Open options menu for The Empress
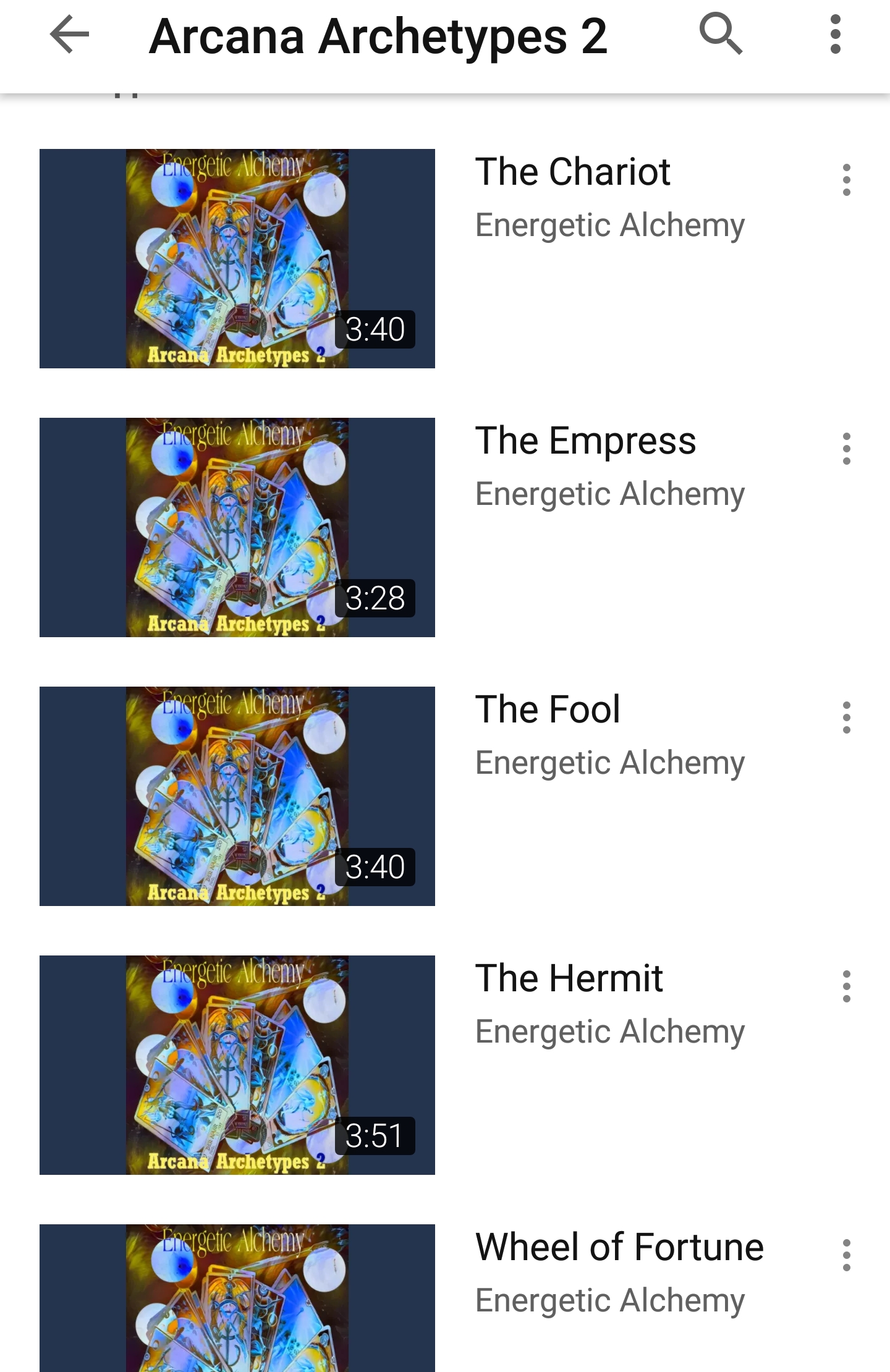This screenshot has height=1372, width=890. tap(846, 449)
